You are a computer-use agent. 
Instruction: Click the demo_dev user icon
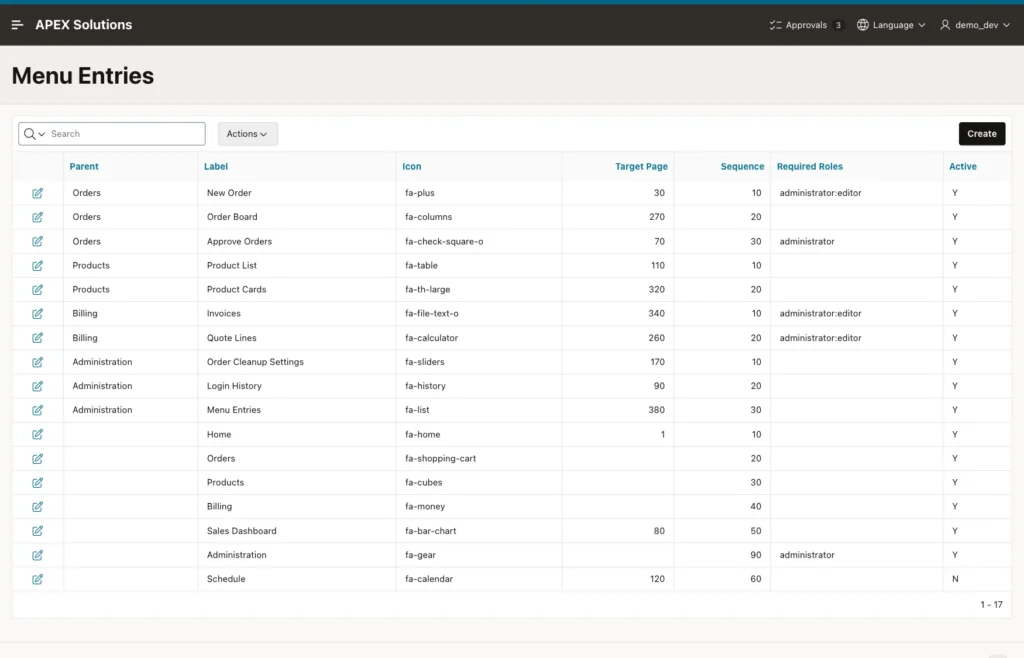point(945,25)
